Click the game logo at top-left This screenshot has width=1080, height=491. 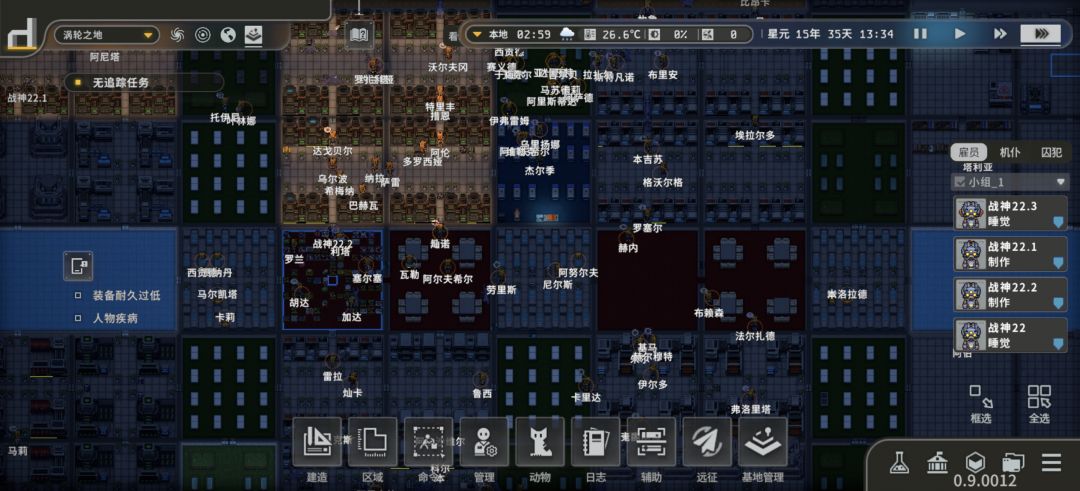tap(22, 32)
